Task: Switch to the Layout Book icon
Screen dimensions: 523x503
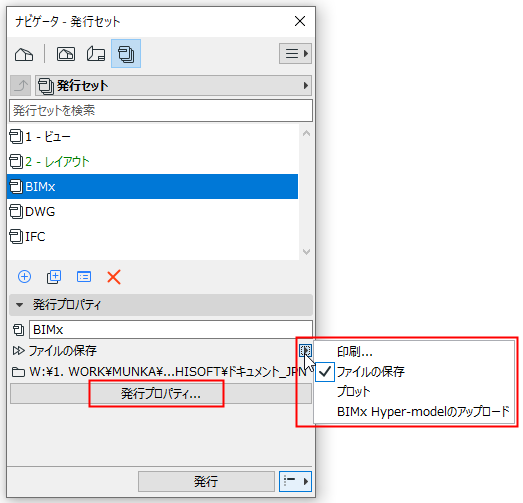Action: pos(96,54)
